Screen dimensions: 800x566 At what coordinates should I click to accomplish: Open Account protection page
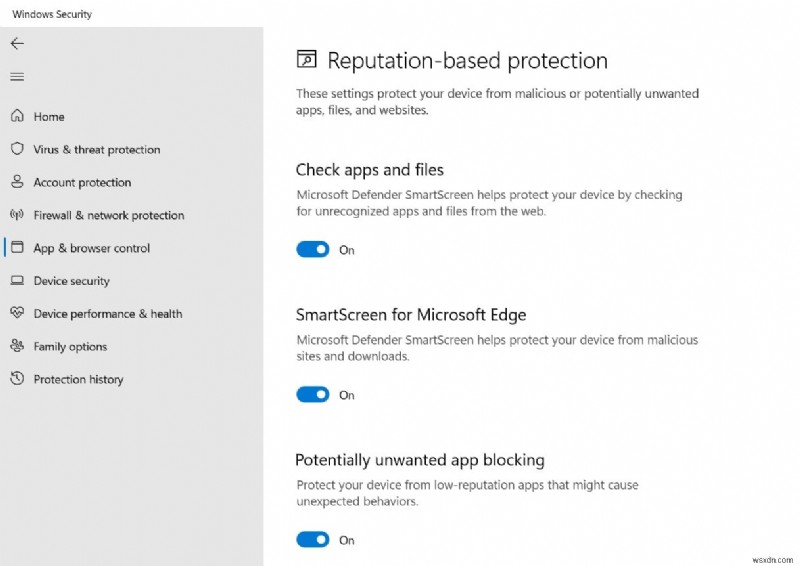pyautogui.click(x=82, y=183)
